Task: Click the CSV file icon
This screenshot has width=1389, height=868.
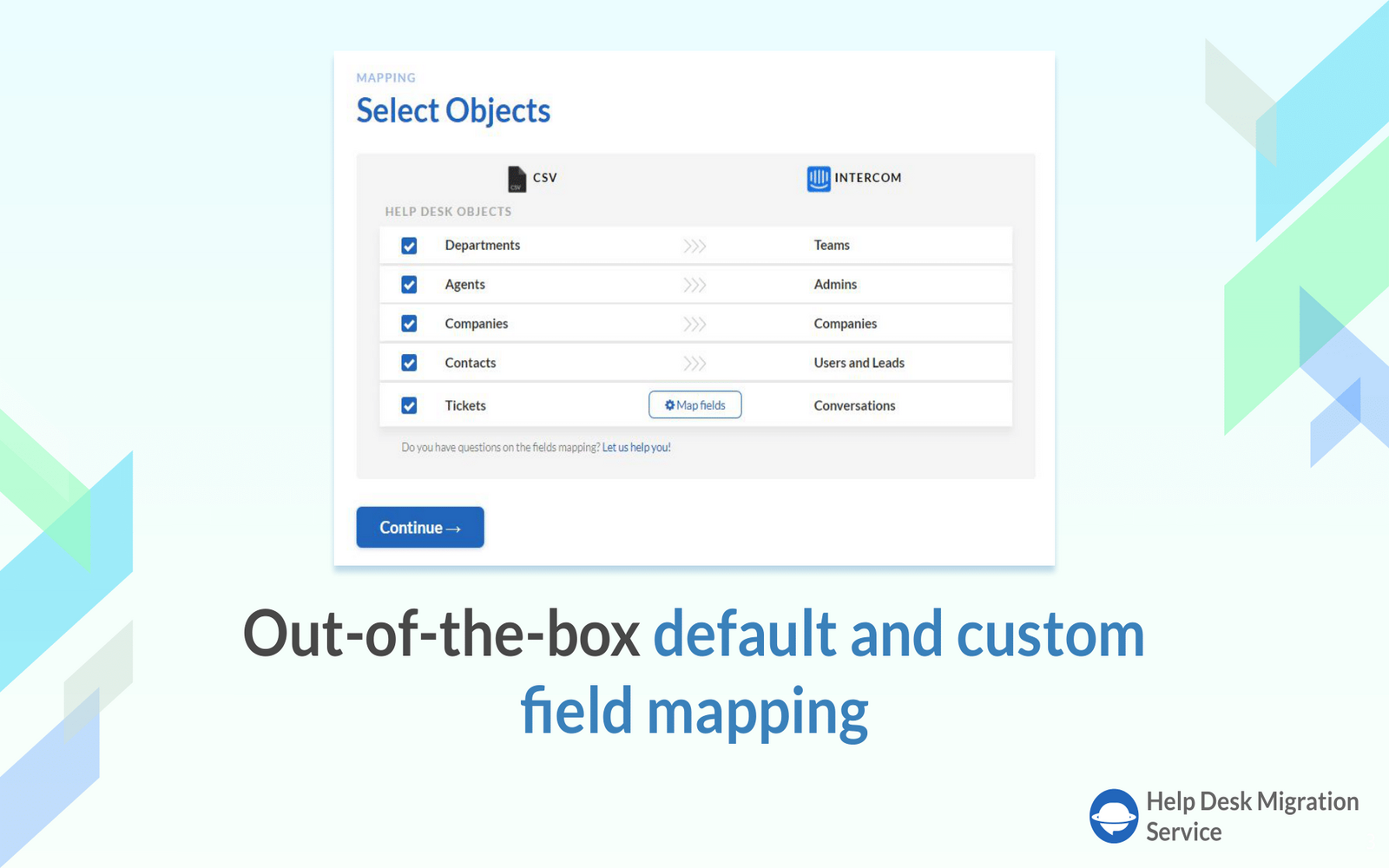Action: pyautogui.click(x=517, y=179)
